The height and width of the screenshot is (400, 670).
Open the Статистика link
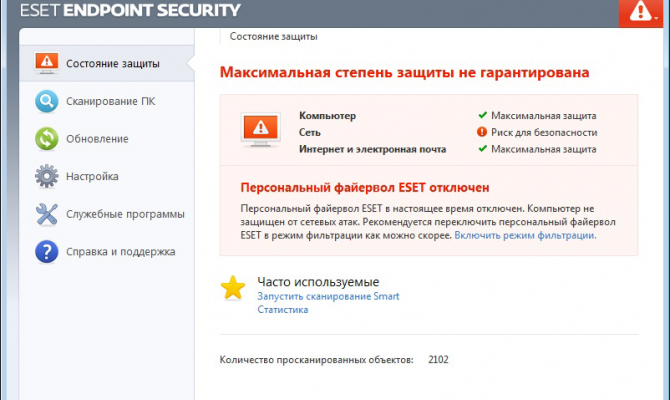pos(282,310)
